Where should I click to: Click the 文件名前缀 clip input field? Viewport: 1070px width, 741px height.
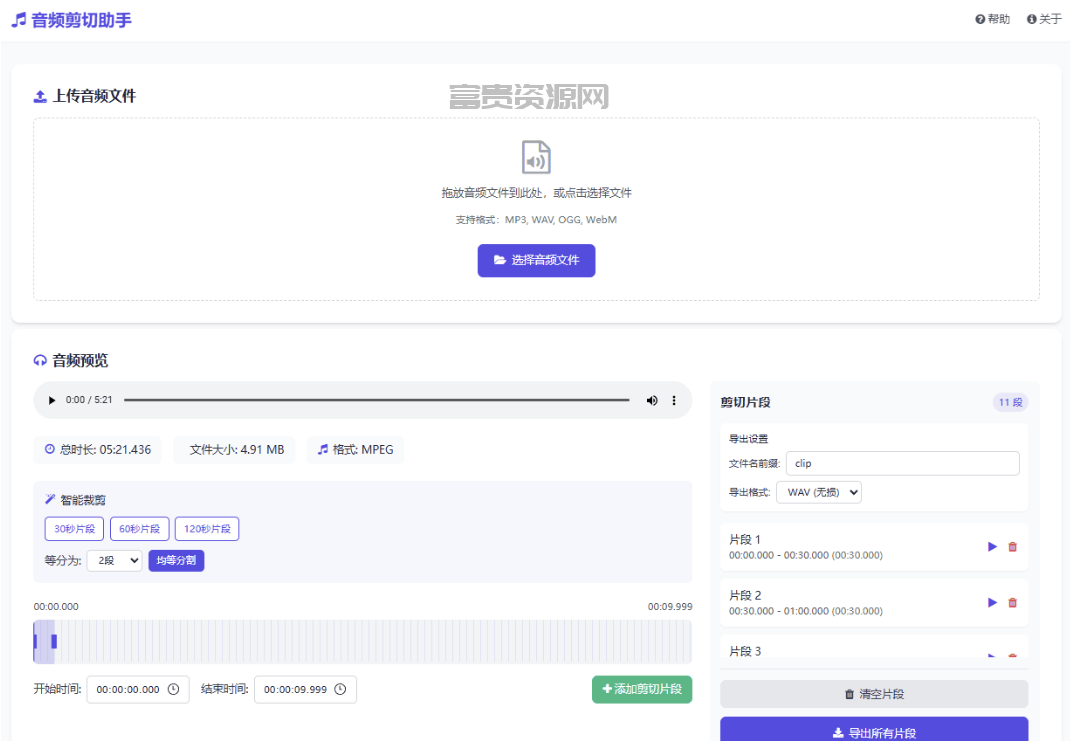tap(903, 463)
